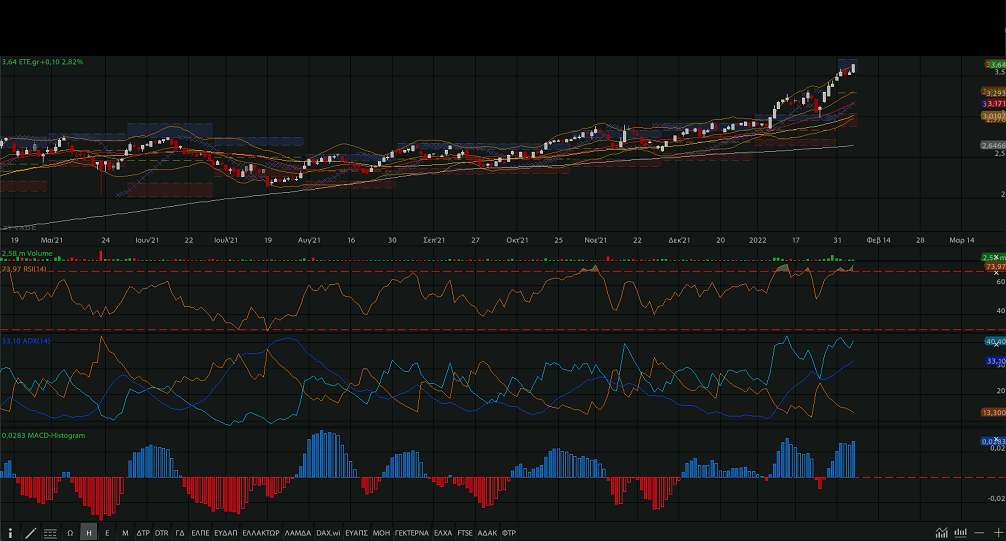Image resolution: width=1006 pixels, height=541 pixels.
Task: Toggle the H timeframe button
Action: [89, 533]
